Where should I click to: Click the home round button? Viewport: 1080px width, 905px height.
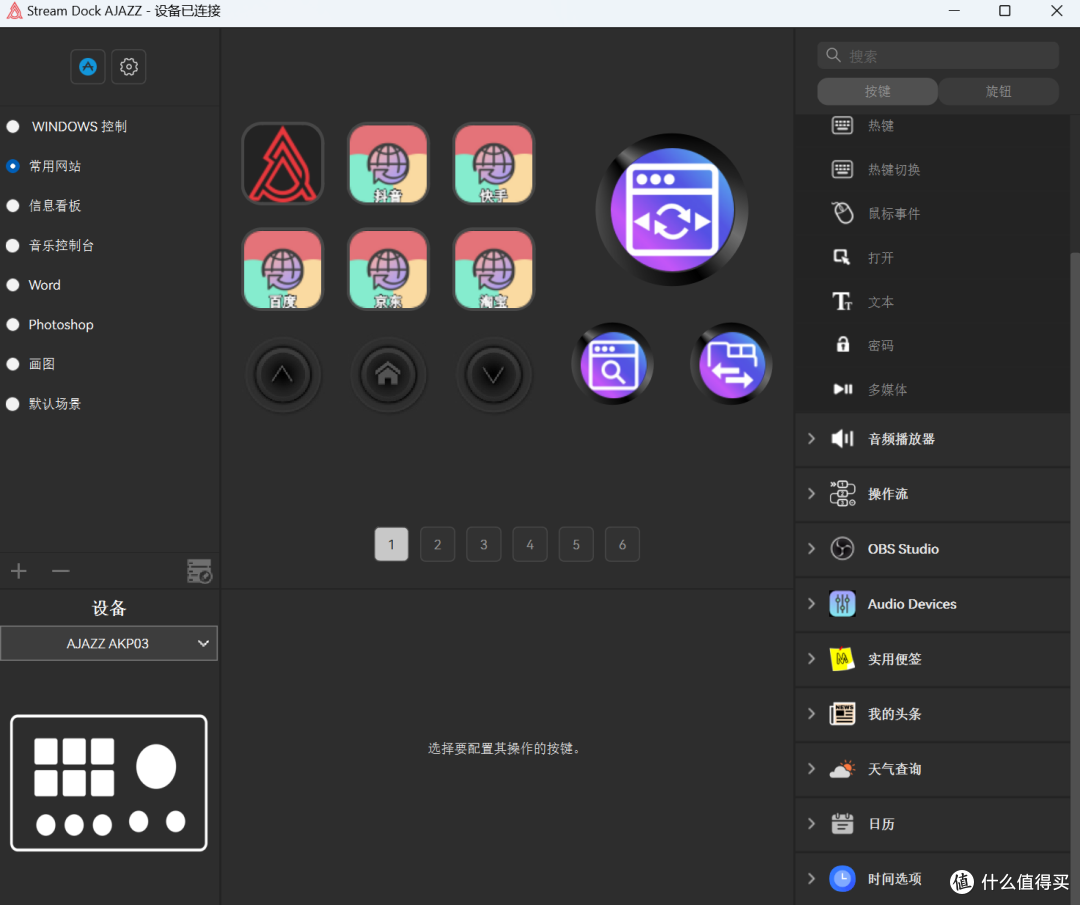pyautogui.click(x=388, y=375)
